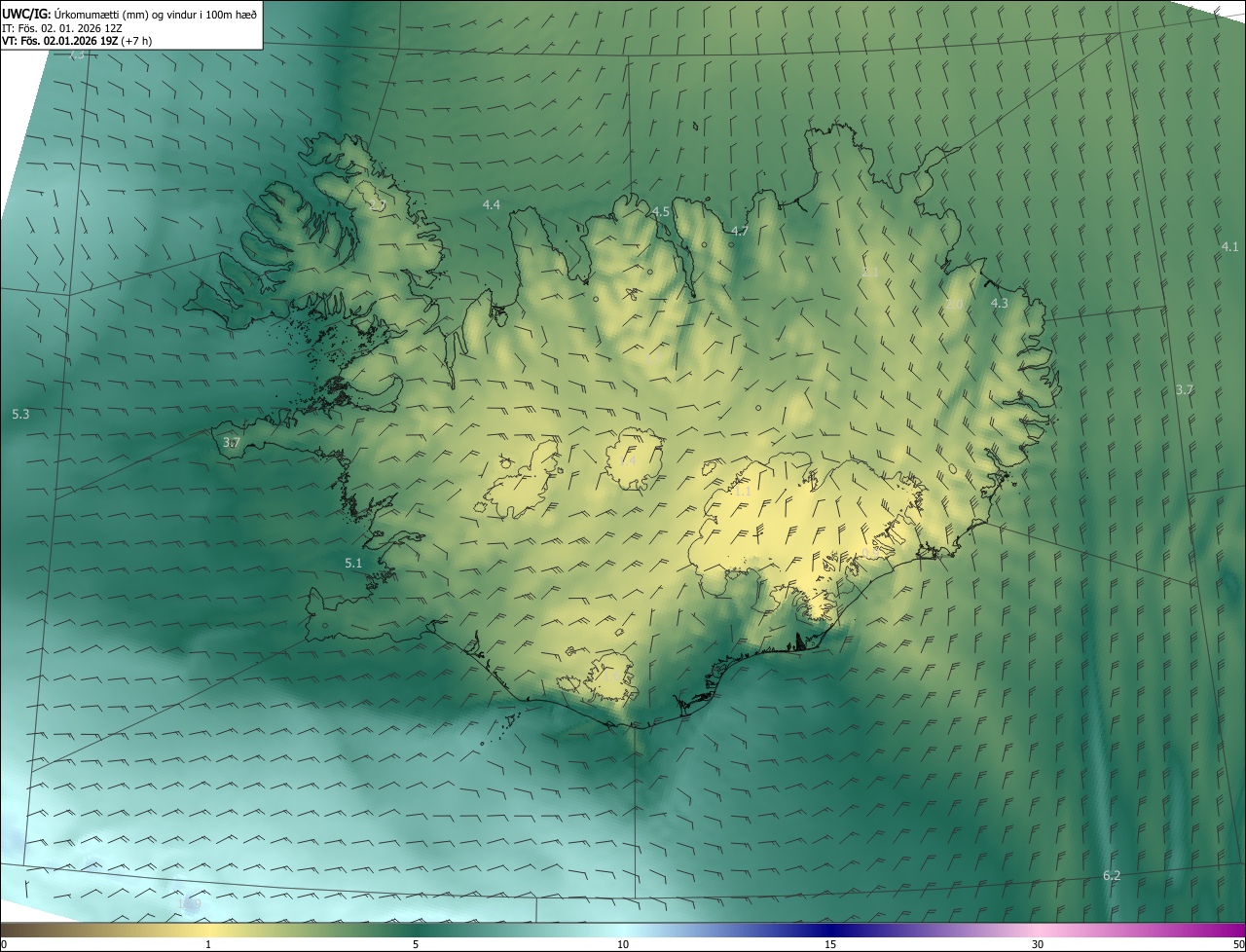This screenshot has height=952, width=1246.
Task: Click the 15 tick label on the color scale
Action: pos(830,944)
